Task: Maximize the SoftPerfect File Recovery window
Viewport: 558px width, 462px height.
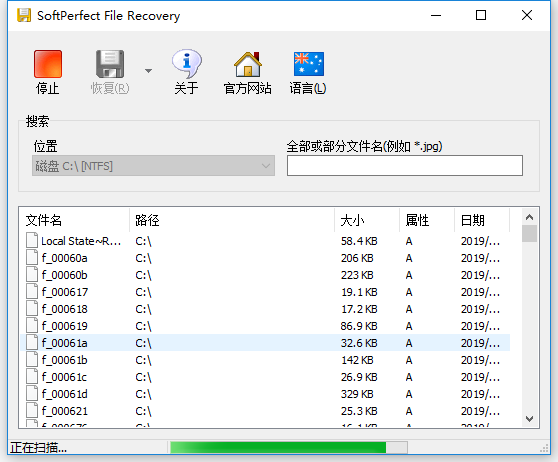Action: pyautogui.click(x=481, y=15)
